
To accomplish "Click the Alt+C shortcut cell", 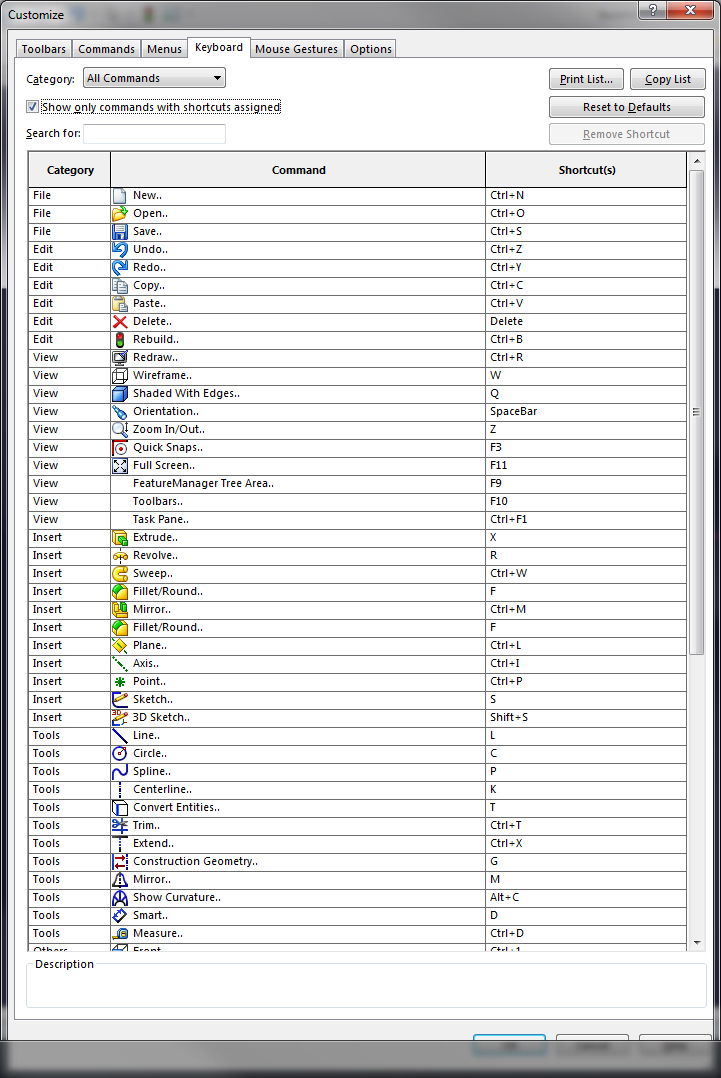I will click(586, 897).
